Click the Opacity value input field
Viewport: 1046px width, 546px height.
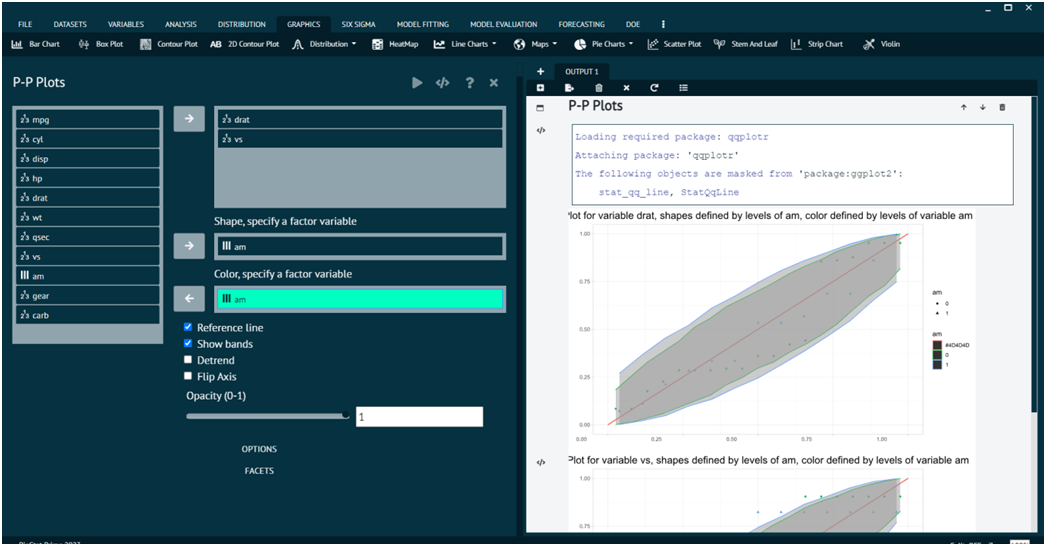pyautogui.click(x=419, y=417)
